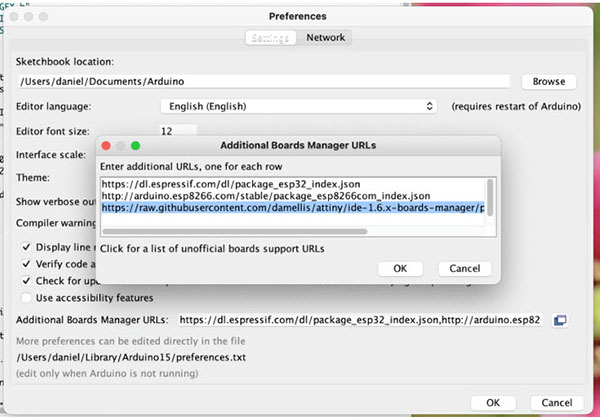
Task: Click the Sketchbook location path field
Action: (x=264, y=81)
